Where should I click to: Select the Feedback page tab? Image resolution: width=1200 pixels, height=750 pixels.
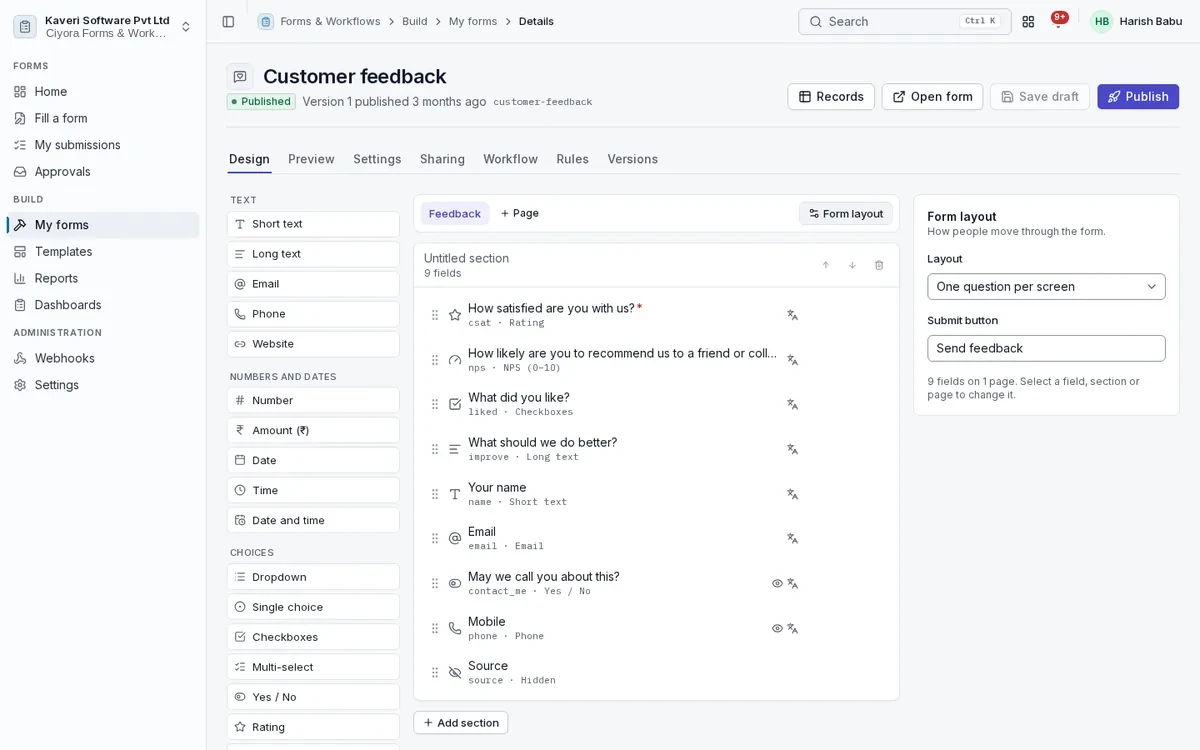(x=455, y=214)
